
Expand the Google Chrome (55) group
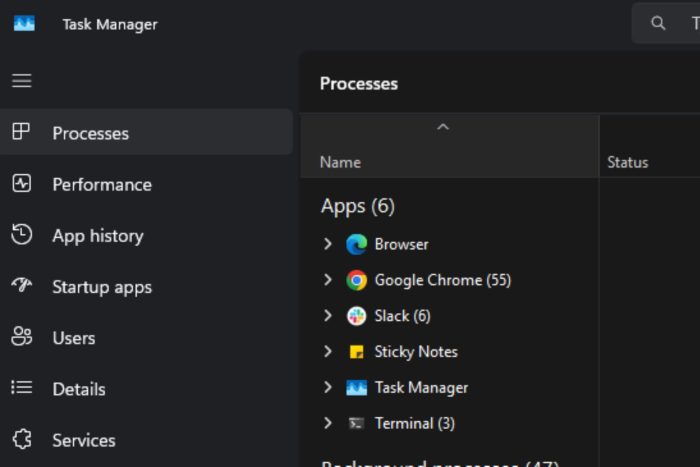click(x=328, y=279)
